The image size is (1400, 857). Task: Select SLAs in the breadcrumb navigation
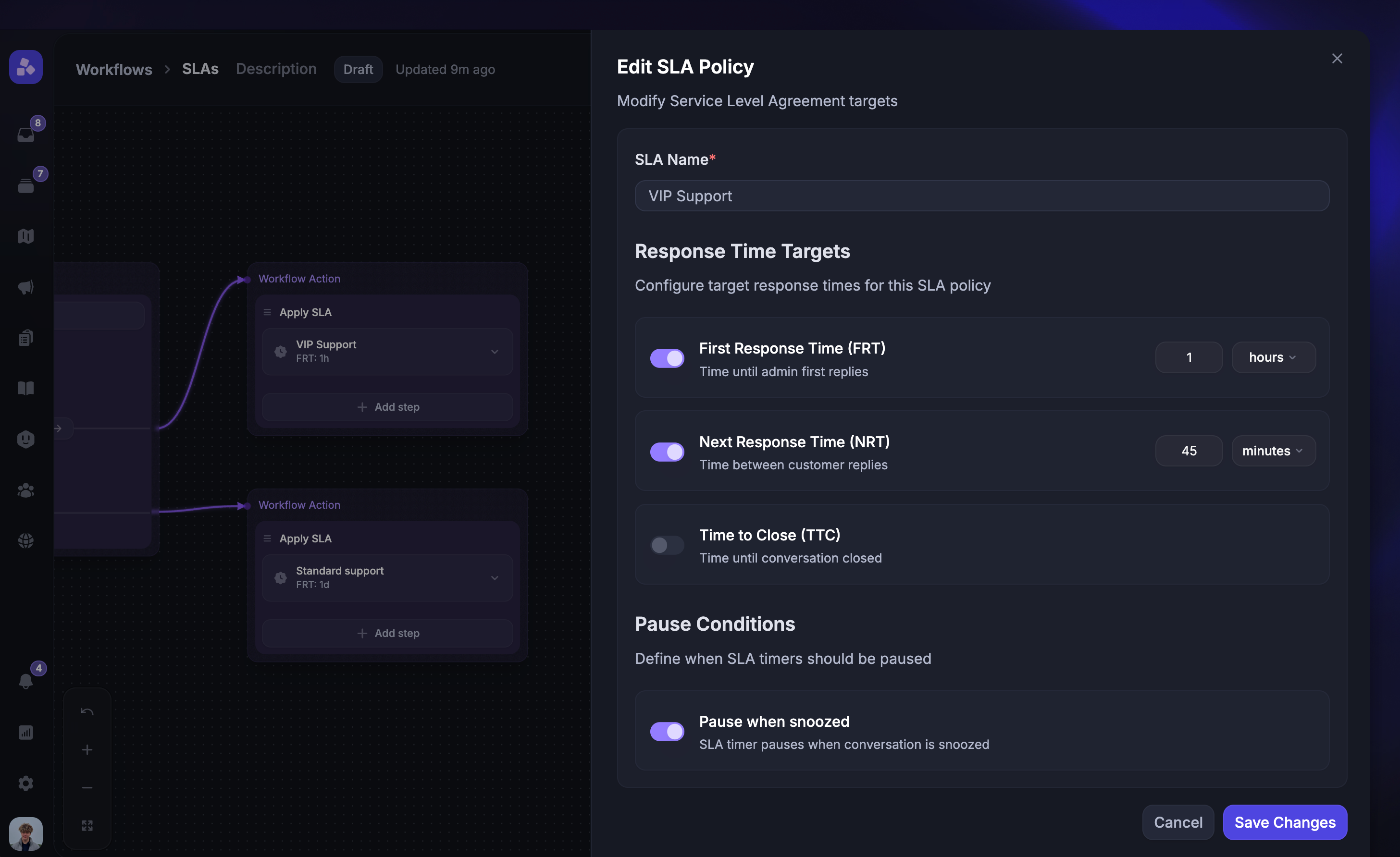[200, 69]
